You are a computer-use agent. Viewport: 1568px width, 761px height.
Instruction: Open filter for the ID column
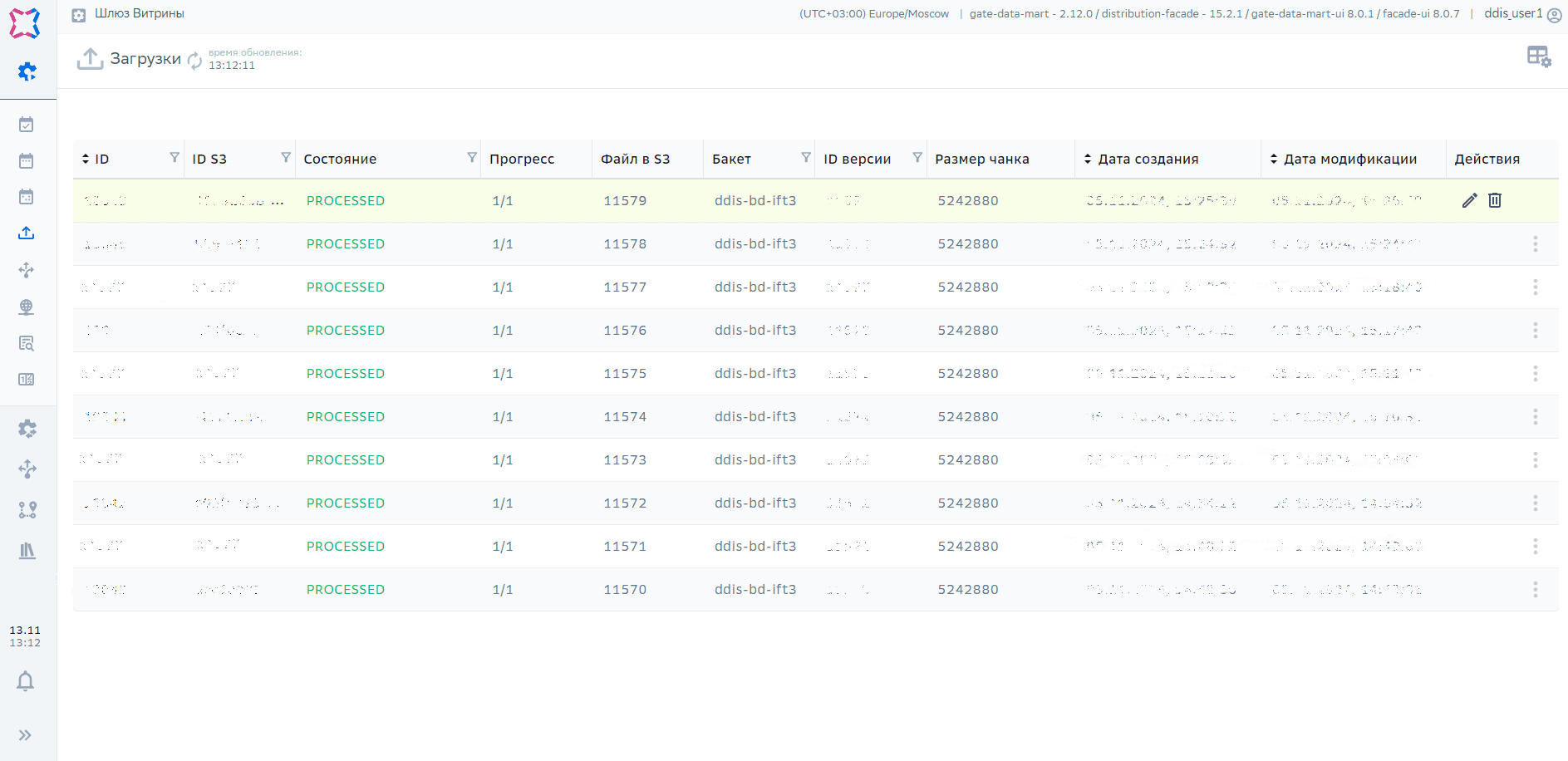(x=174, y=158)
